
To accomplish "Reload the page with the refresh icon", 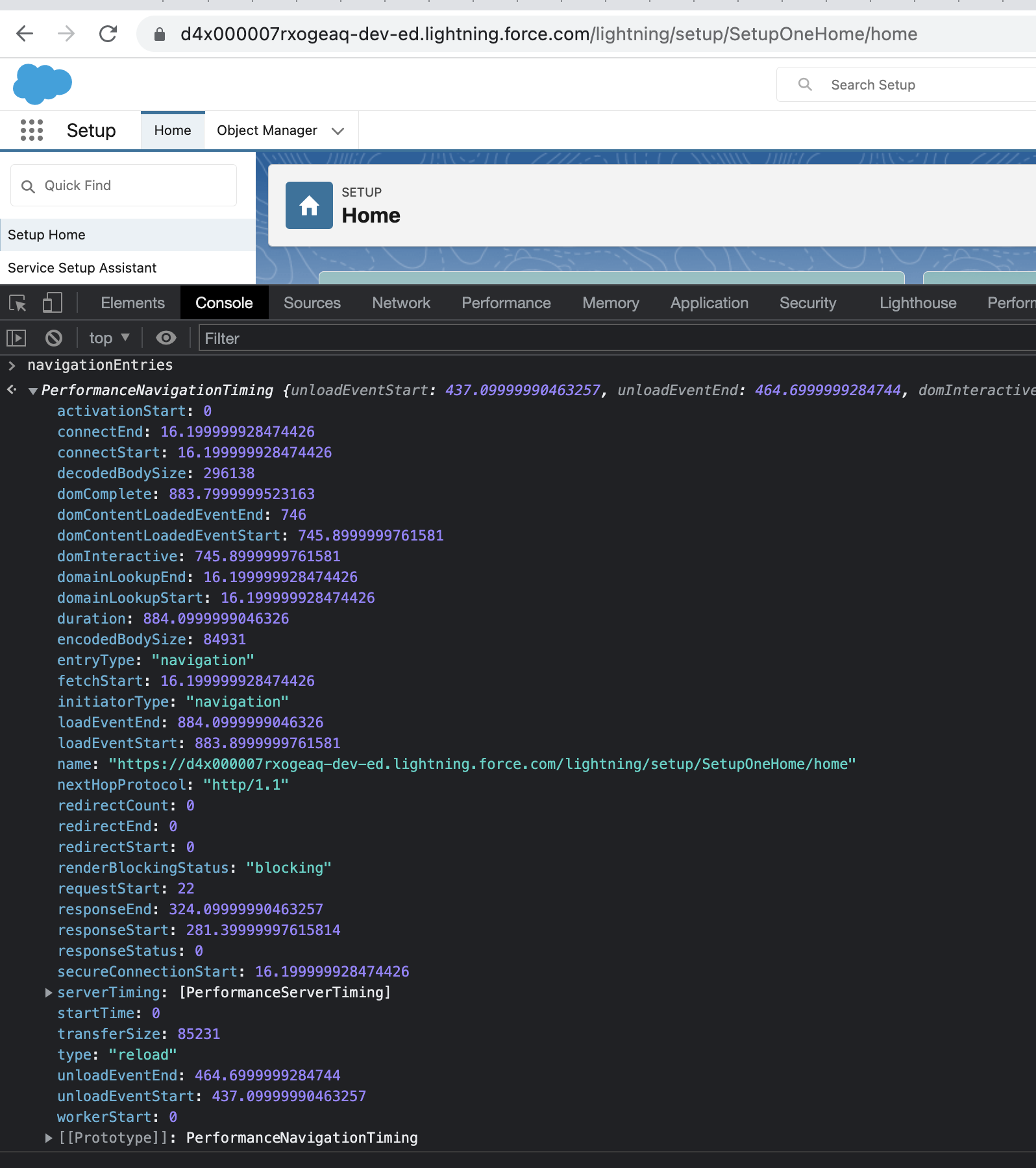I will pyautogui.click(x=108, y=34).
